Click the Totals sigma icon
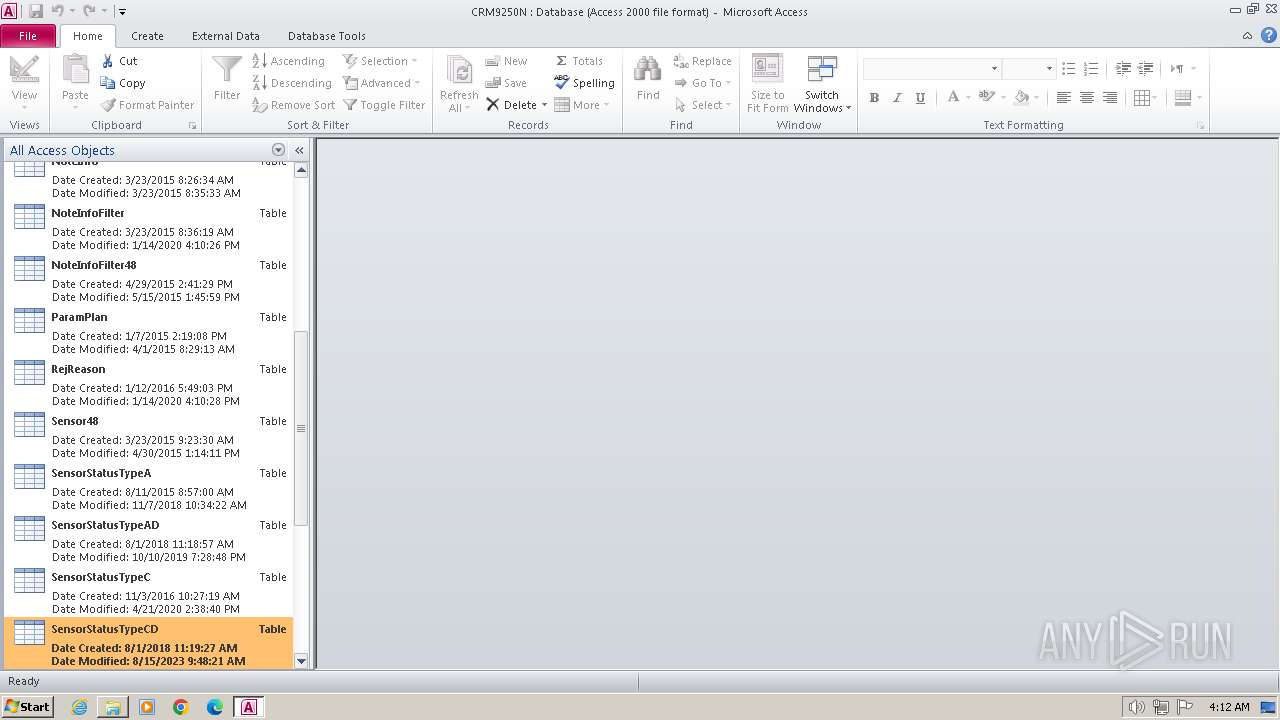This screenshot has height=720, width=1280. tap(561, 61)
